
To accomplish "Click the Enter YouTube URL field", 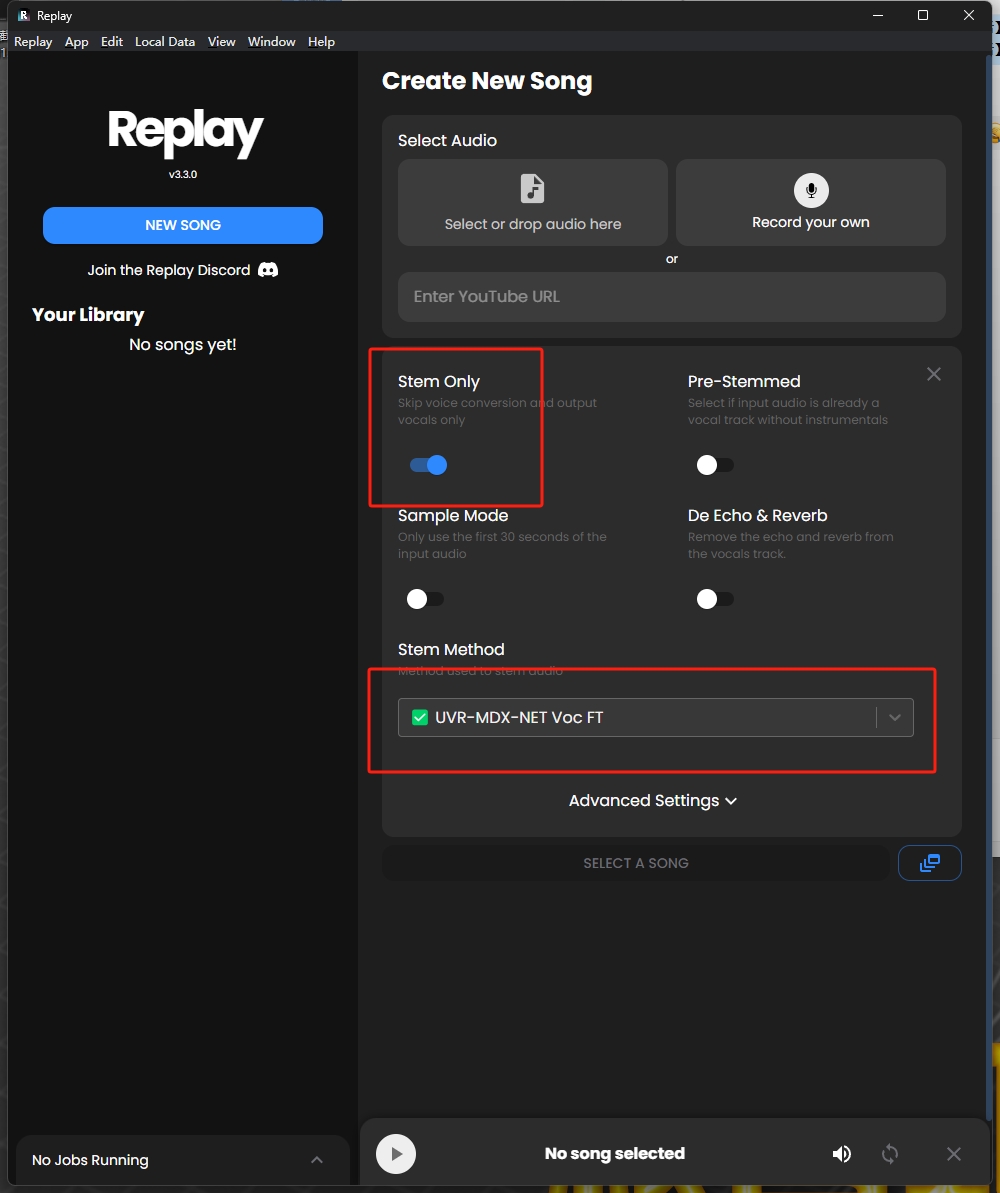I will (672, 297).
